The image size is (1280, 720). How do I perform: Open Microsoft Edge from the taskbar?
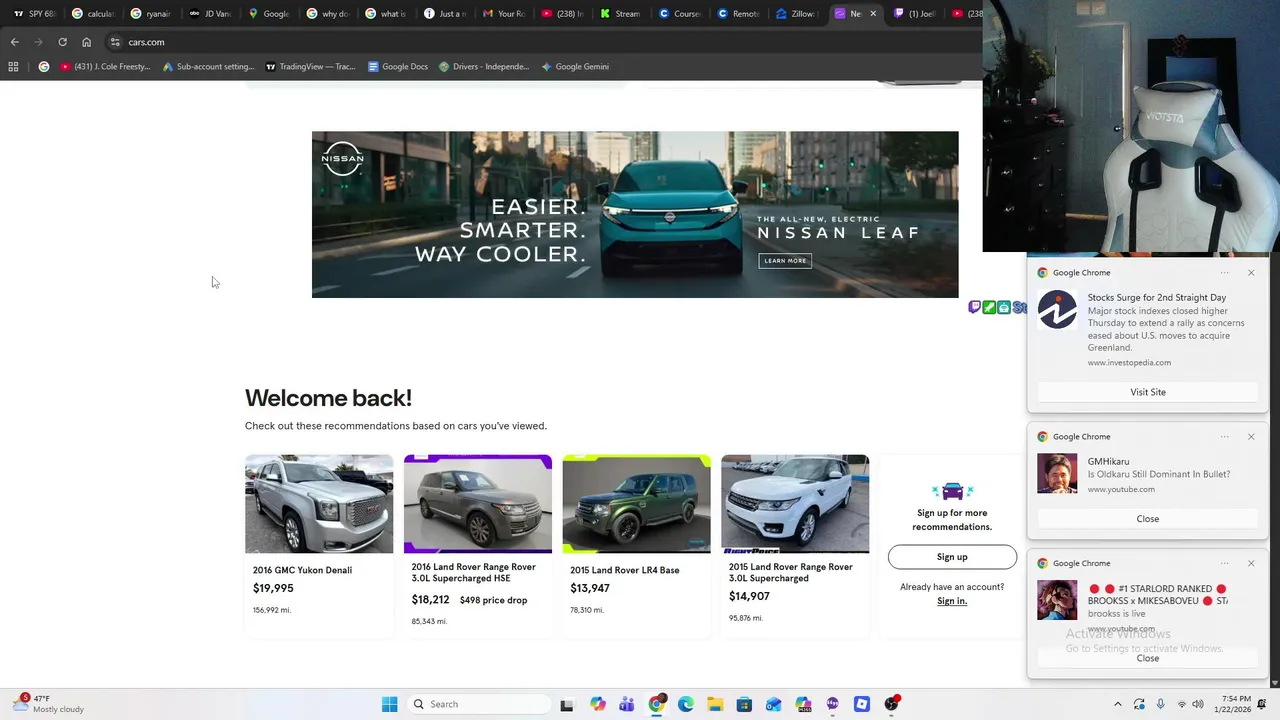[x=686, y=704]
